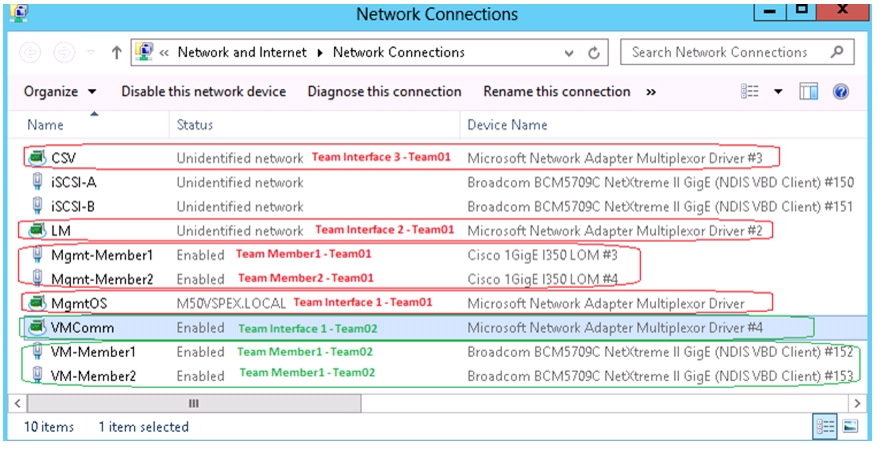Click Network Connections breadcrumb segment
882x473 pixels.
pyautogui.click(x=399, y=52)
